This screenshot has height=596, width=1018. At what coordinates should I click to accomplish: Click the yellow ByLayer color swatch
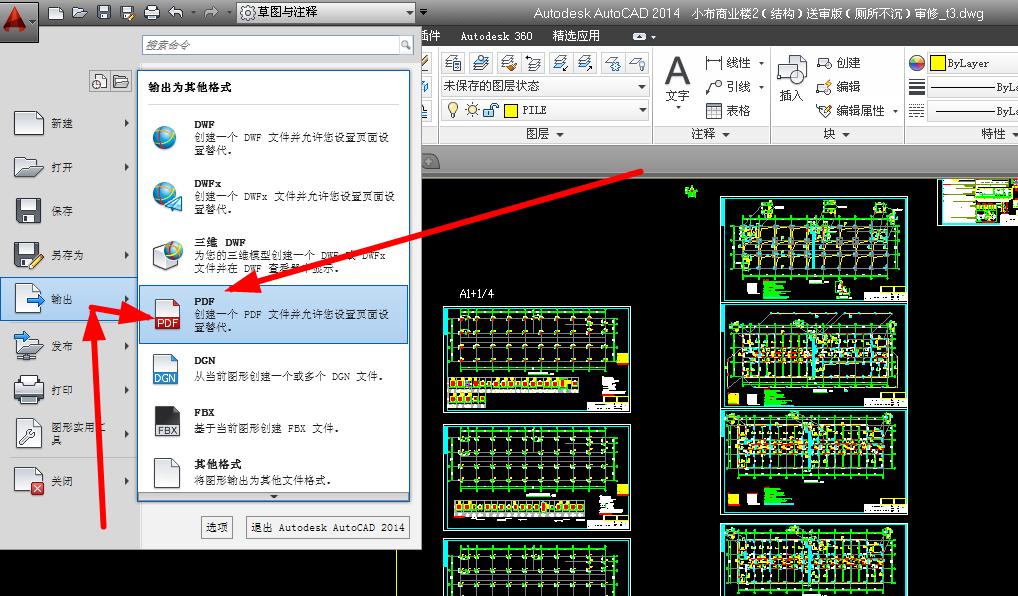[937, 63]
